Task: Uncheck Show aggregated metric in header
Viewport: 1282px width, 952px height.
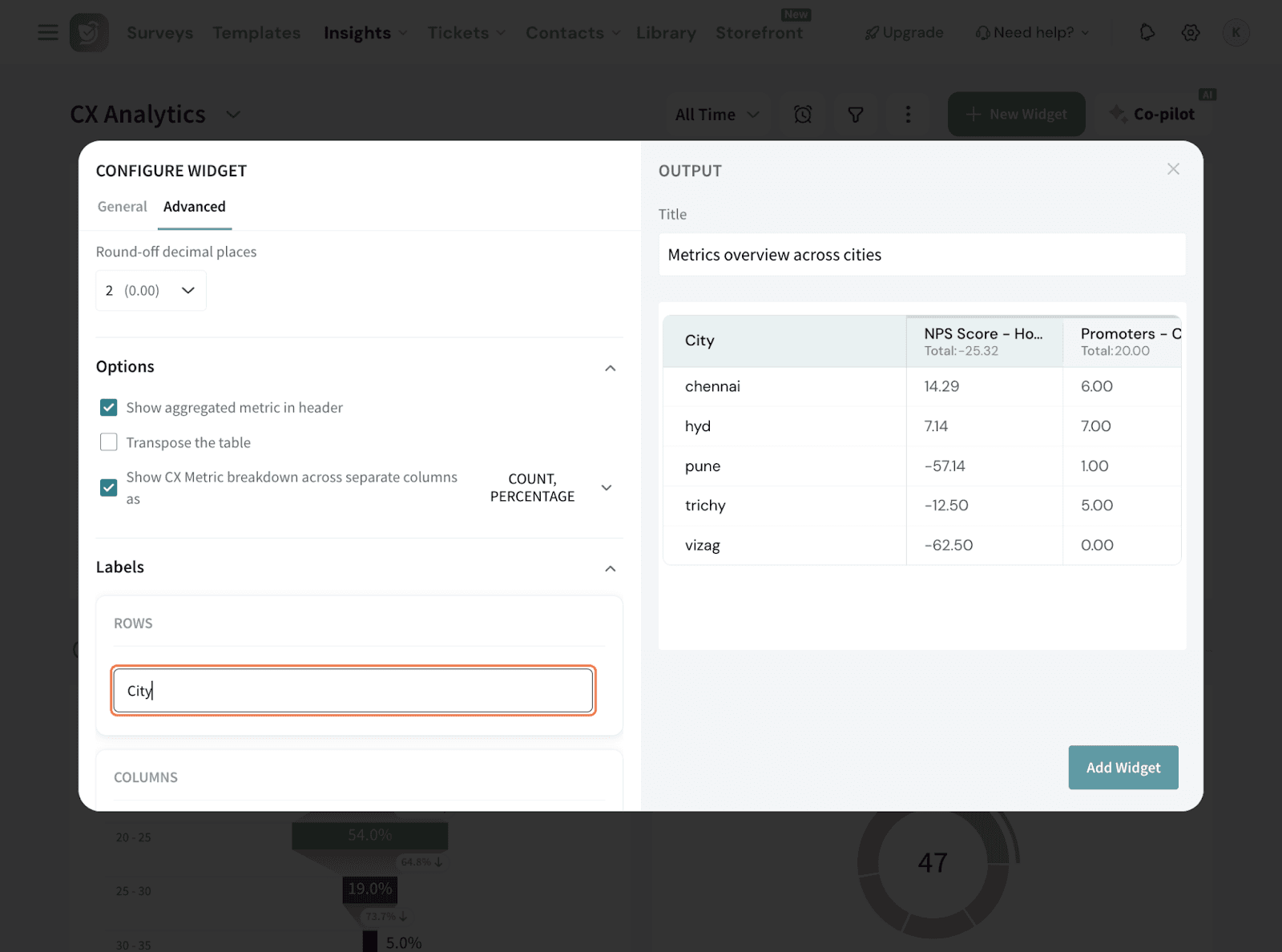Action: pos(109,408)
